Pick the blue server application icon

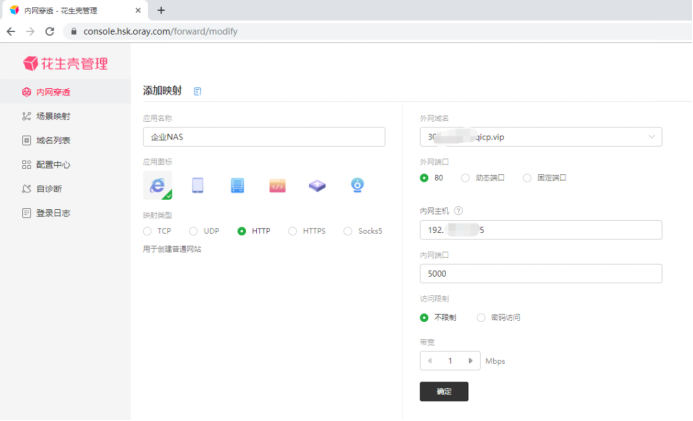tap(237, 185)
